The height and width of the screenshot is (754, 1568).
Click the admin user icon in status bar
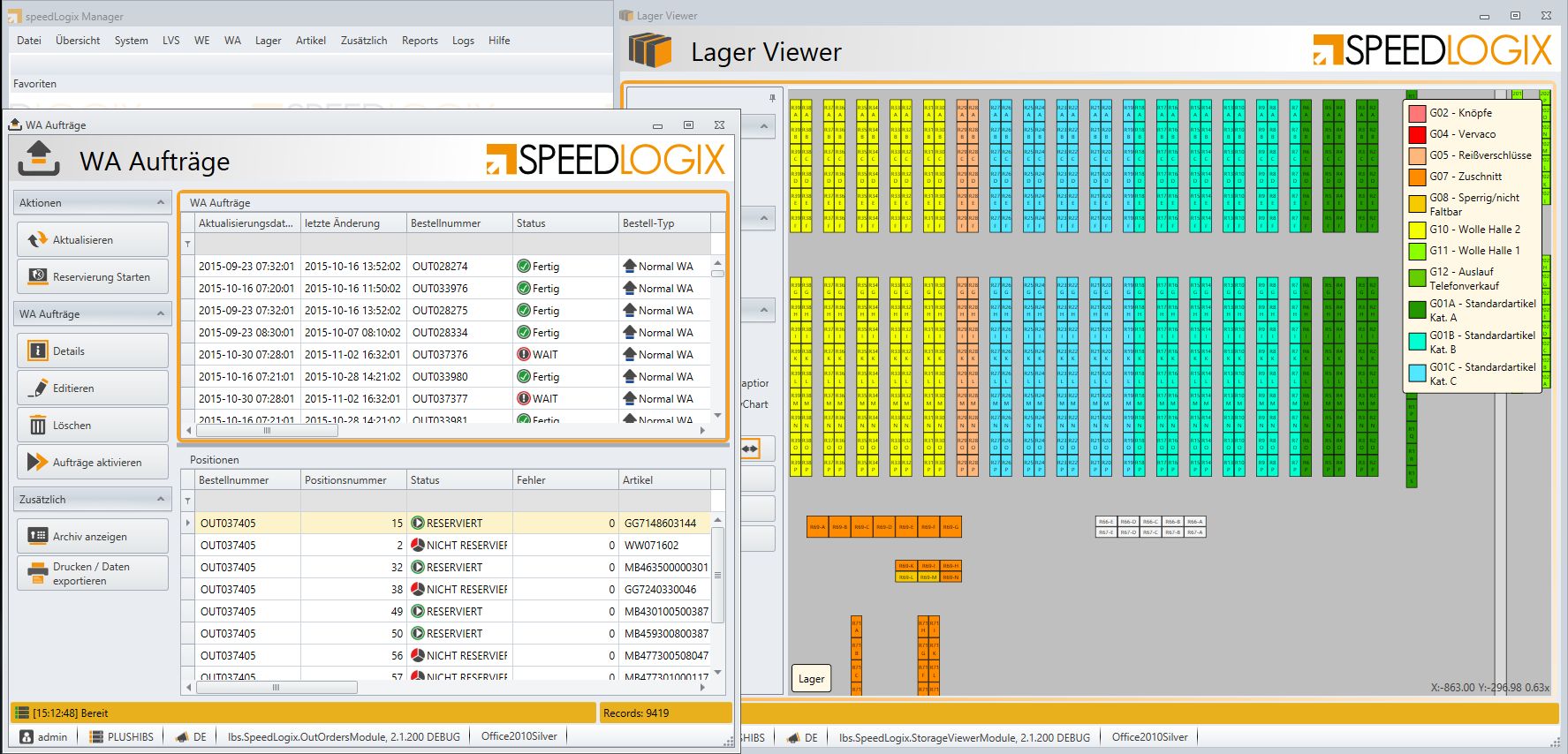[x=27, y=736]
